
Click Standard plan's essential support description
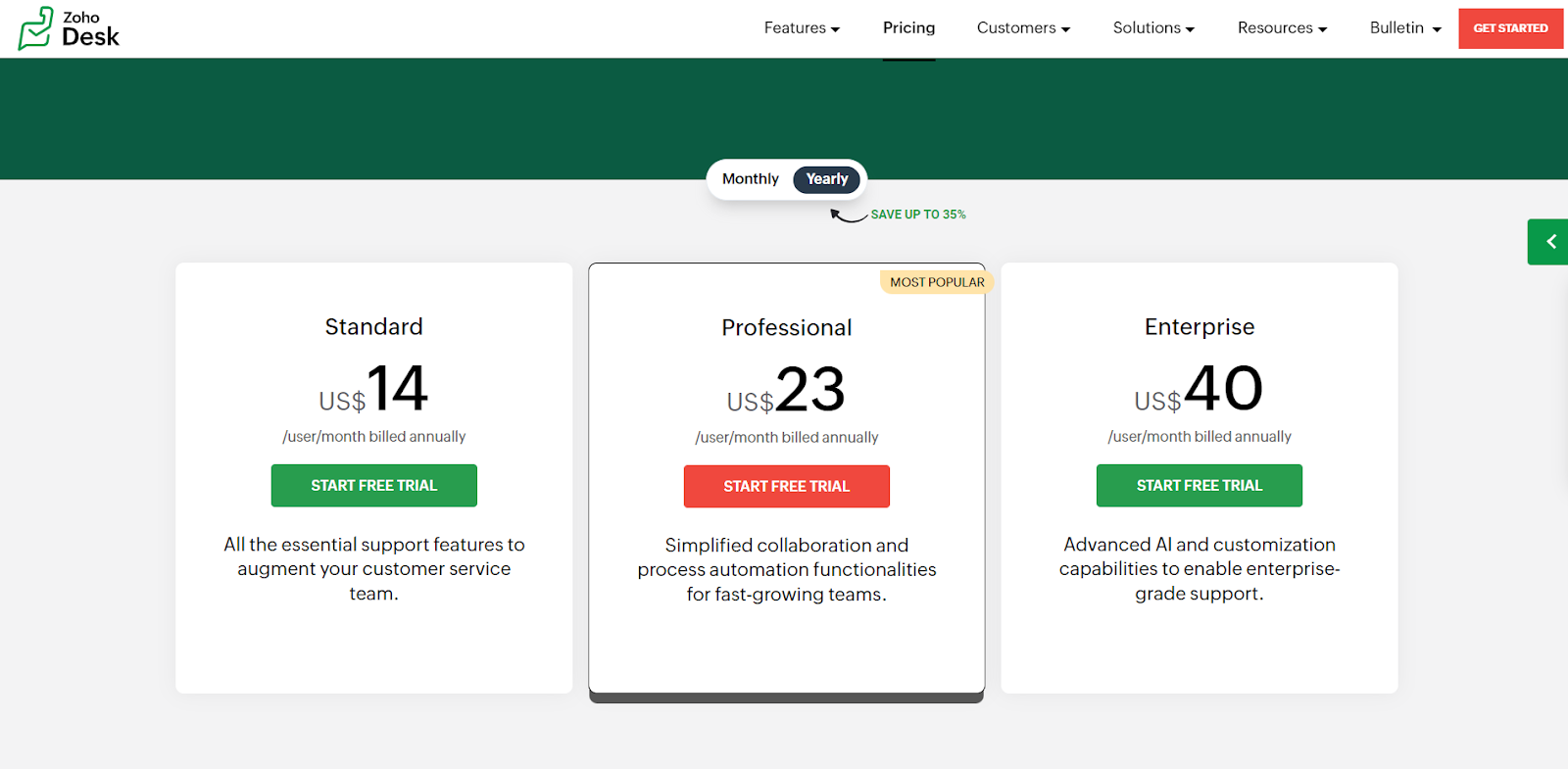point(373,569)
